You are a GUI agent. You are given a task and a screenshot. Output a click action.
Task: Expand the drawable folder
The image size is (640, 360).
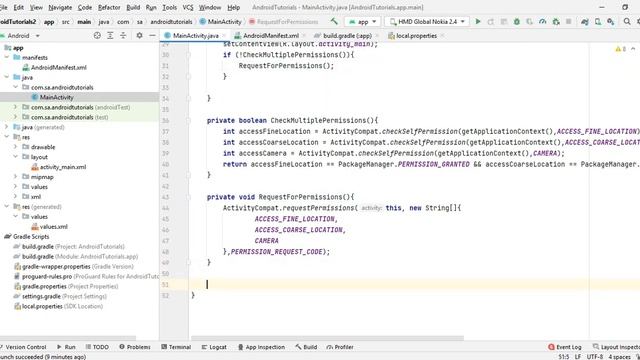tap(16, 147)
